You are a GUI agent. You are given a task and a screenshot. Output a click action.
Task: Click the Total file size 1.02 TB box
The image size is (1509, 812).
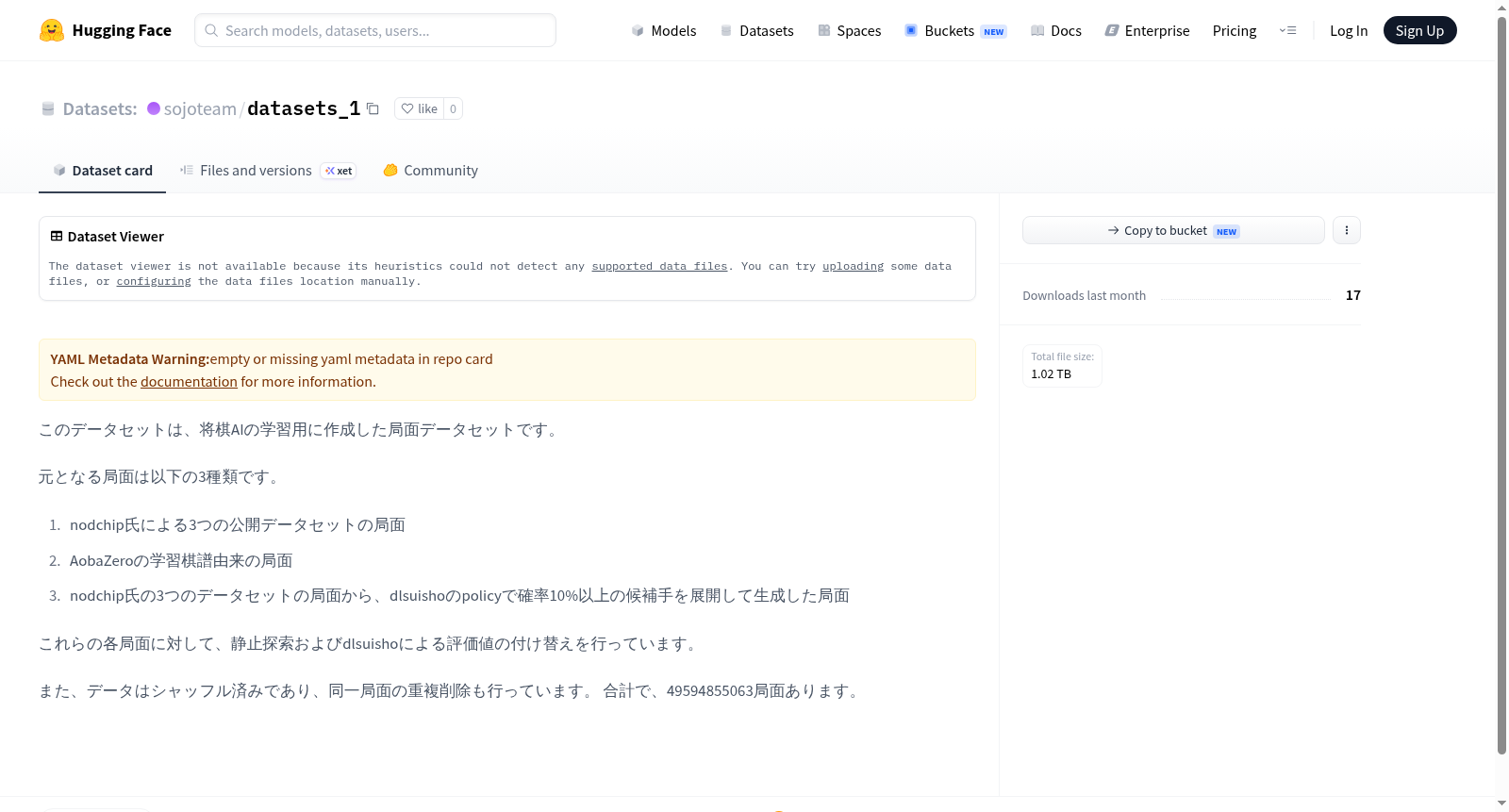pos(1062,366)
